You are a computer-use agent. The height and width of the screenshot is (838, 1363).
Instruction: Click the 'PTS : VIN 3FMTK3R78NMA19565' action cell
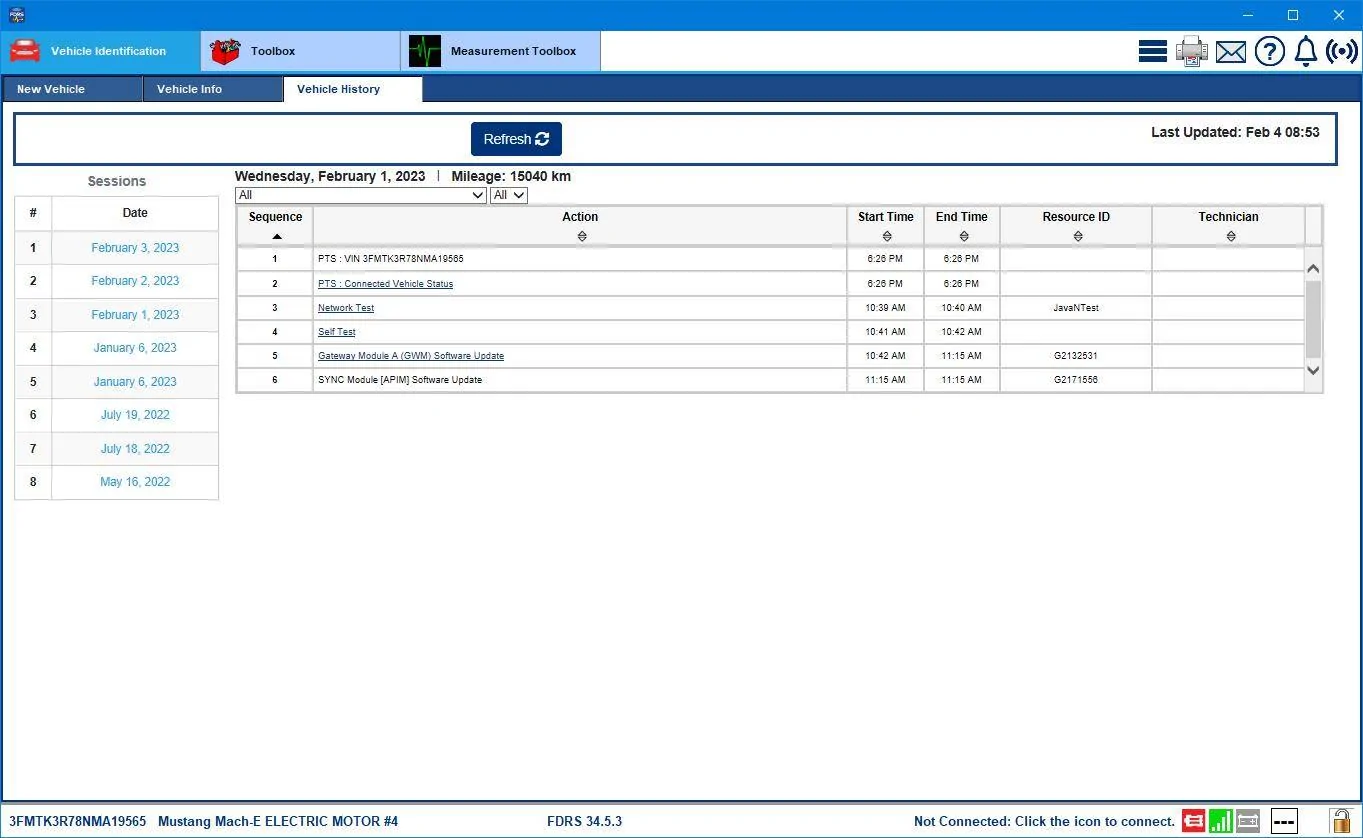(x=580, y=259)
